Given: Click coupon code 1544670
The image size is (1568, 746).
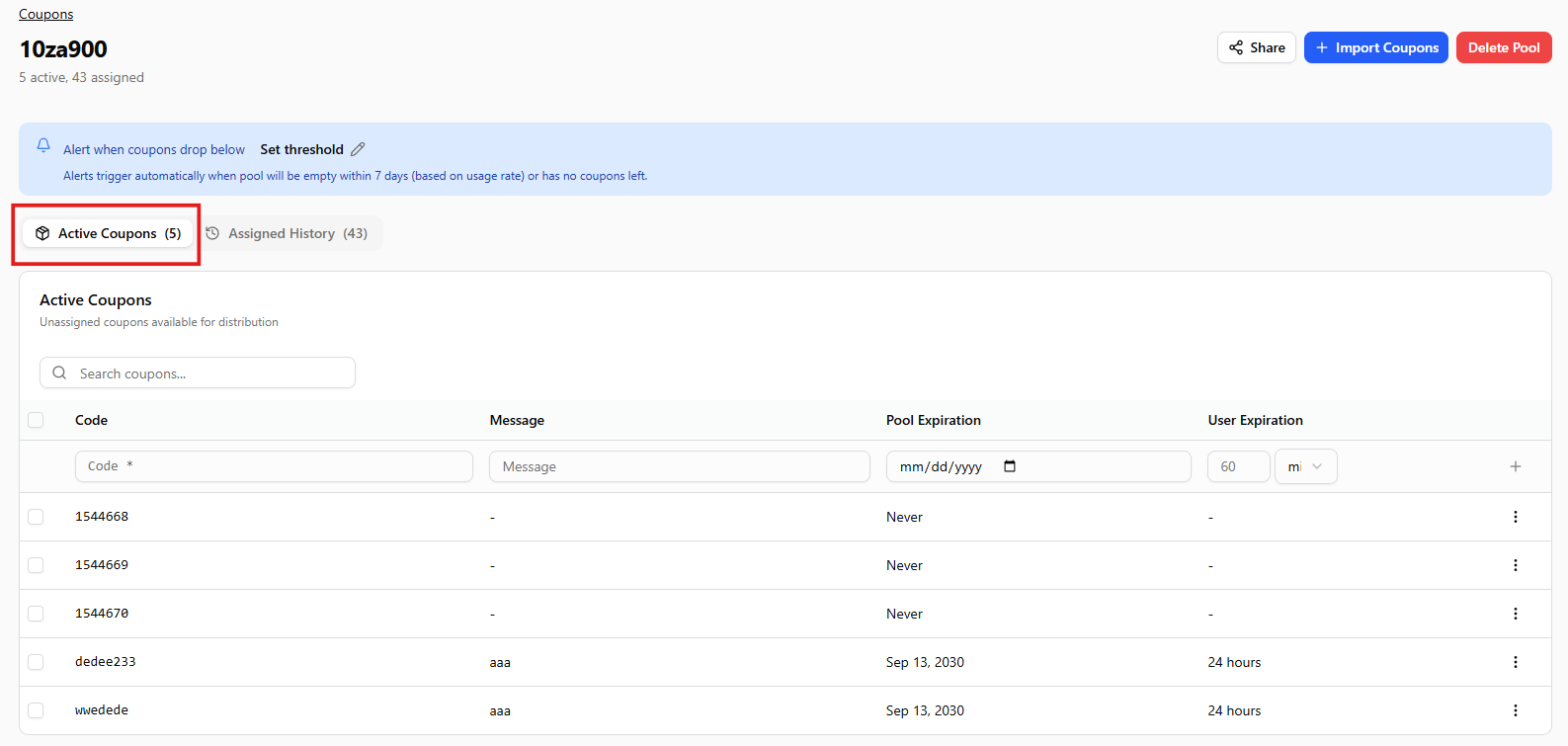Looking at the screenshot, I should 102,614.
